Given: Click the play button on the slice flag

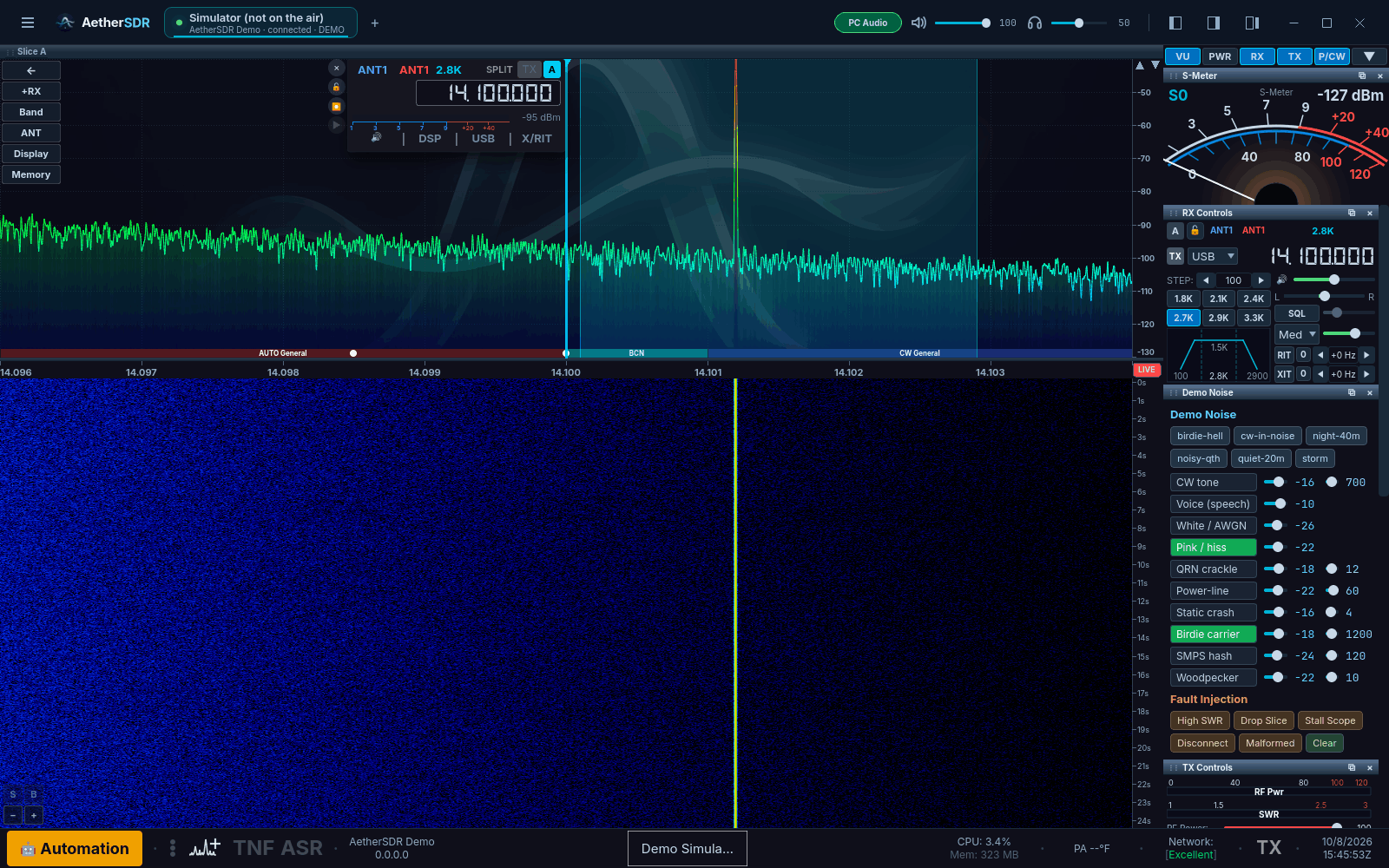Looking at the screenshot, I should click(x=336, y=125).
